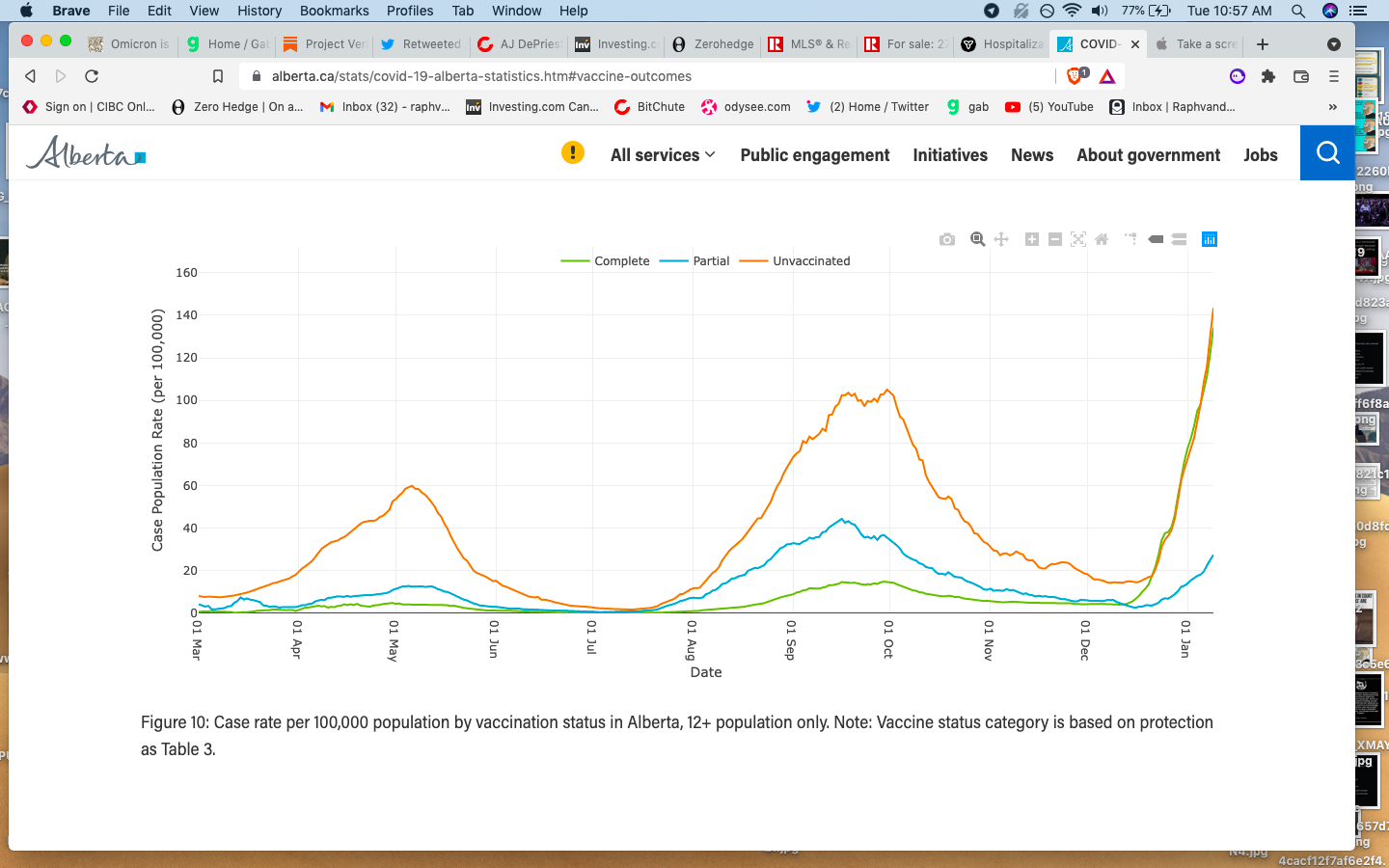Switch to the Zerohedge tab
This screenshot has height=868, width=1389.
[x=714, y=44]
